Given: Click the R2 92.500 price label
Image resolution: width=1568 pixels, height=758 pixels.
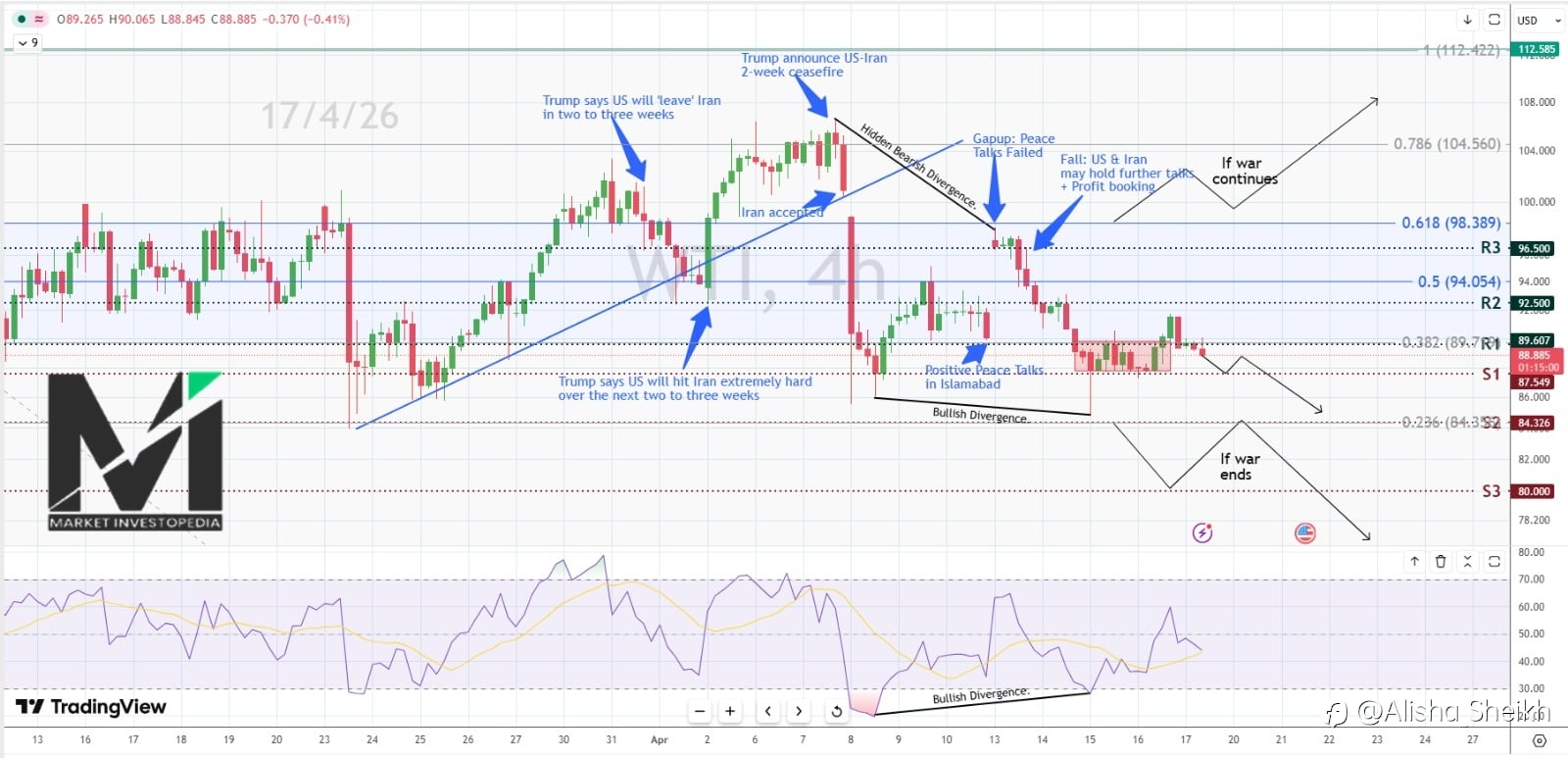Looking at the screenshot, I should tap(1534, 303).
